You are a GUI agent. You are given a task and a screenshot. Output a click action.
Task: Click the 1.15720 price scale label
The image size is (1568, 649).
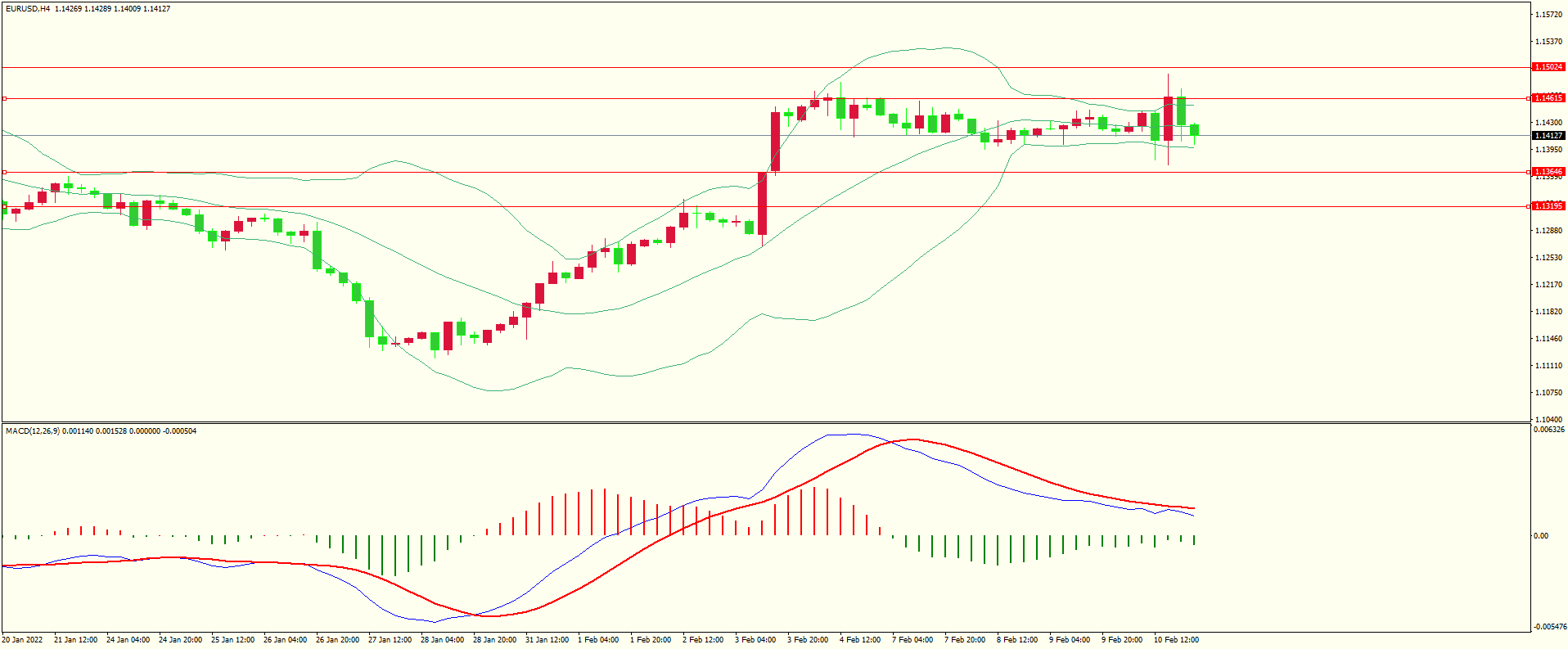(x=1548, y=15)
